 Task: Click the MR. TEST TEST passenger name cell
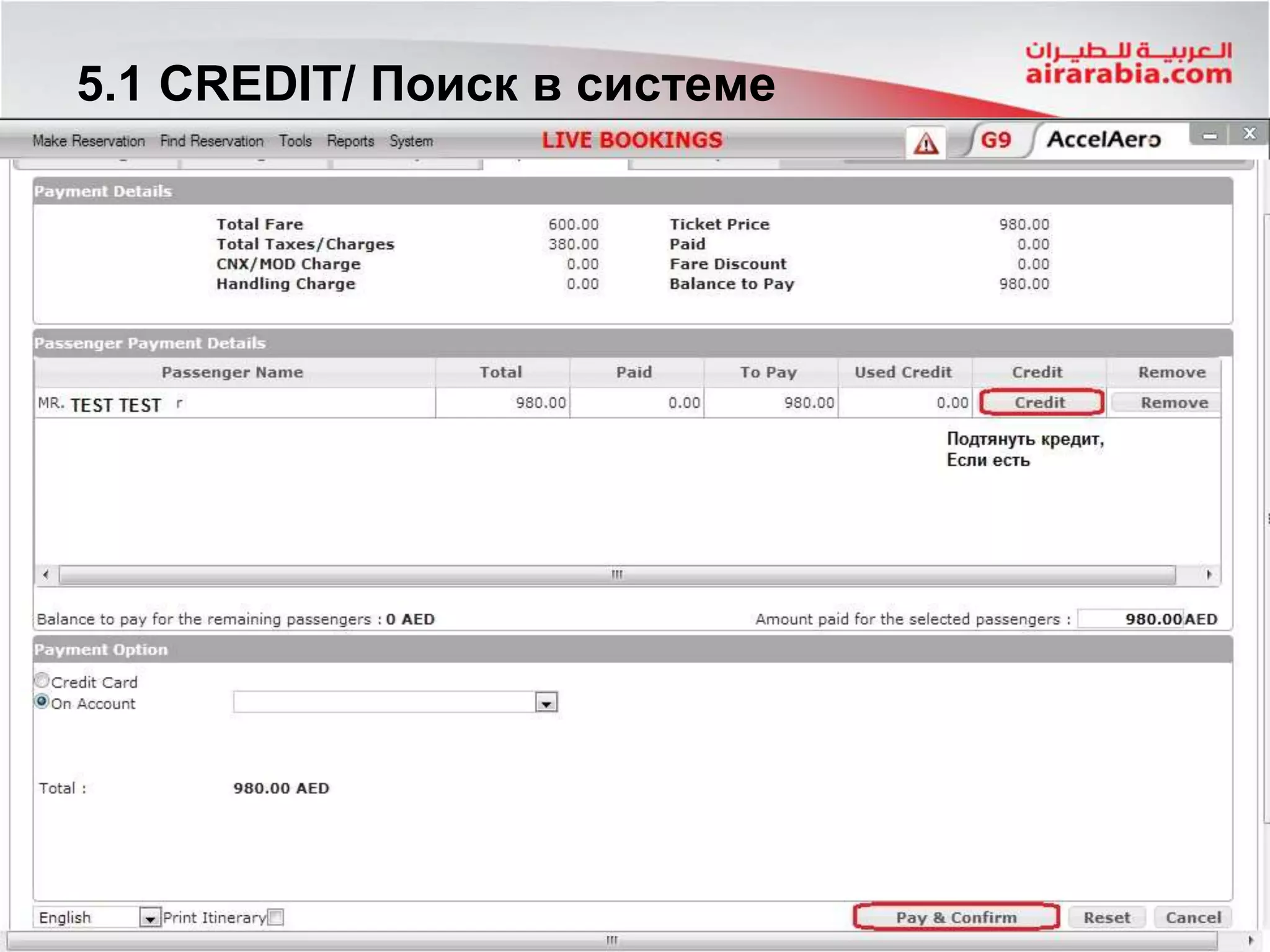pyautogui.click(x=236, y=403)
